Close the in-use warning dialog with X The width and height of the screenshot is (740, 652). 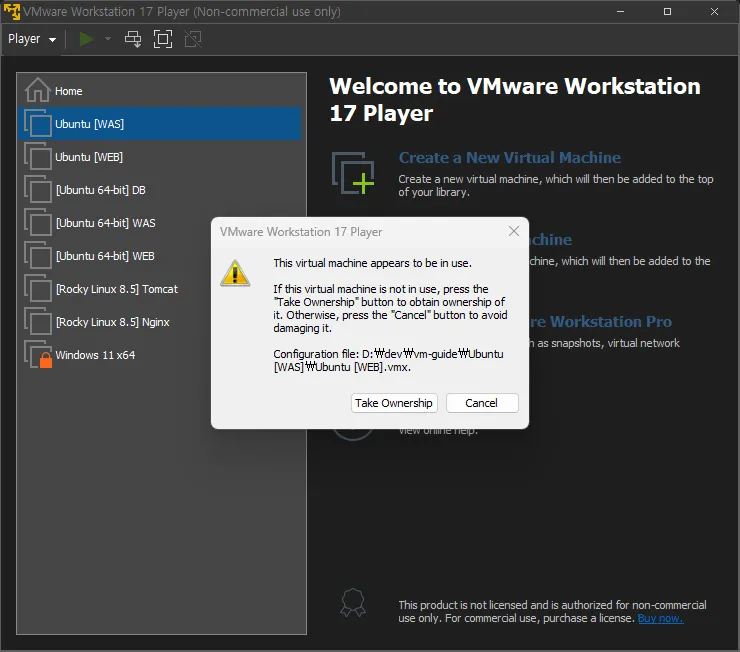point(514,231)
